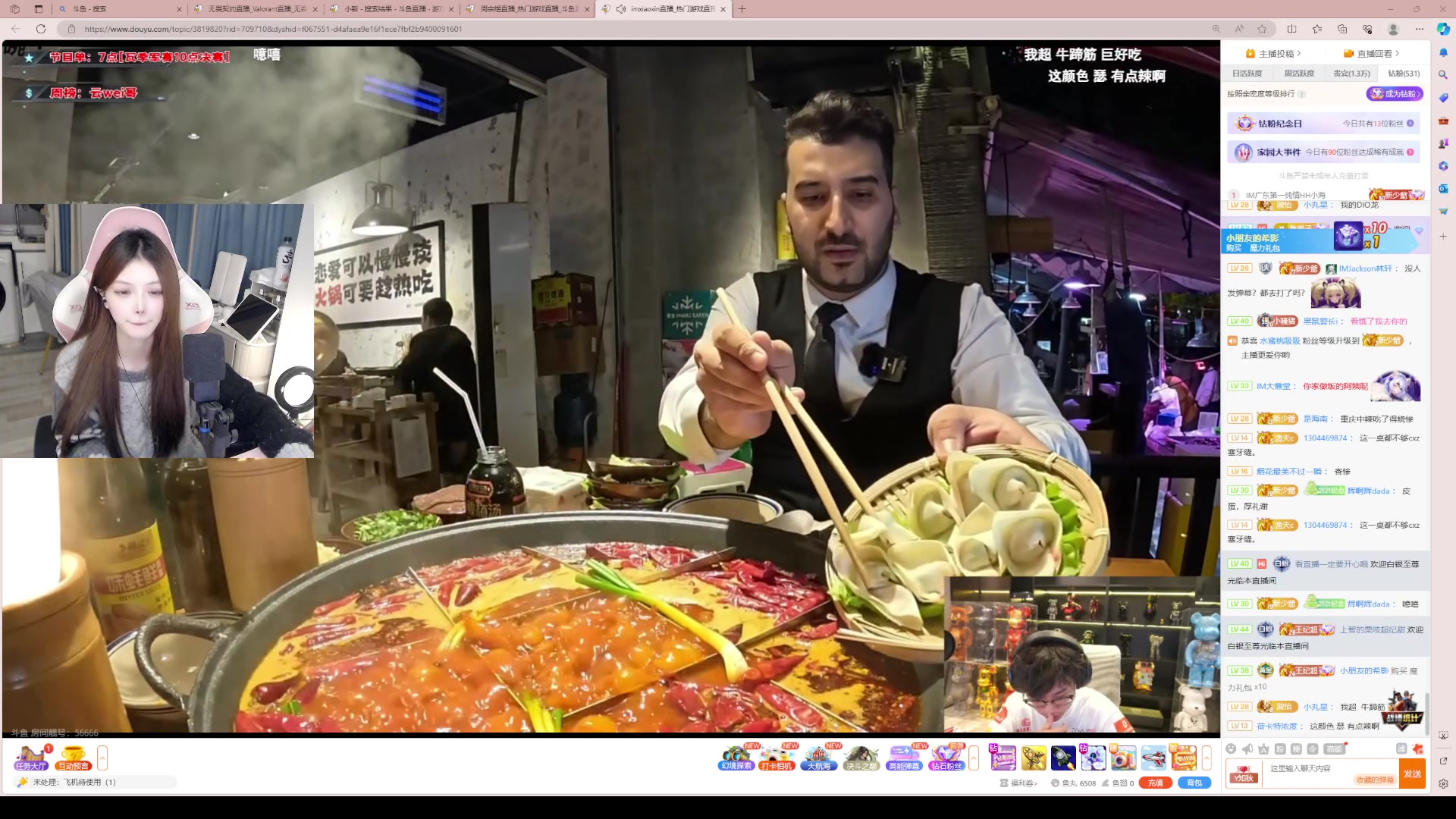1456x819 pixels.
Task: Click the 钻石粉丝 diamond fan icon
Action: point(946,756)
